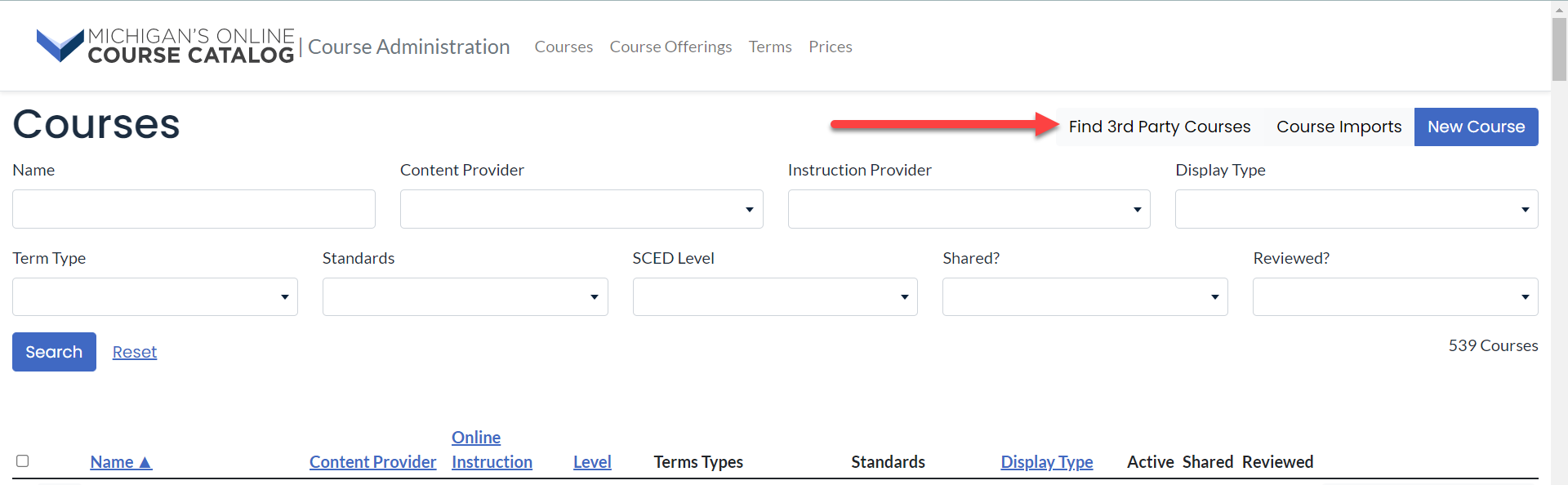This screenshot has width=1568, height=485.
Task: Open the Display Type dropdown
Action: coord(1356,209)
